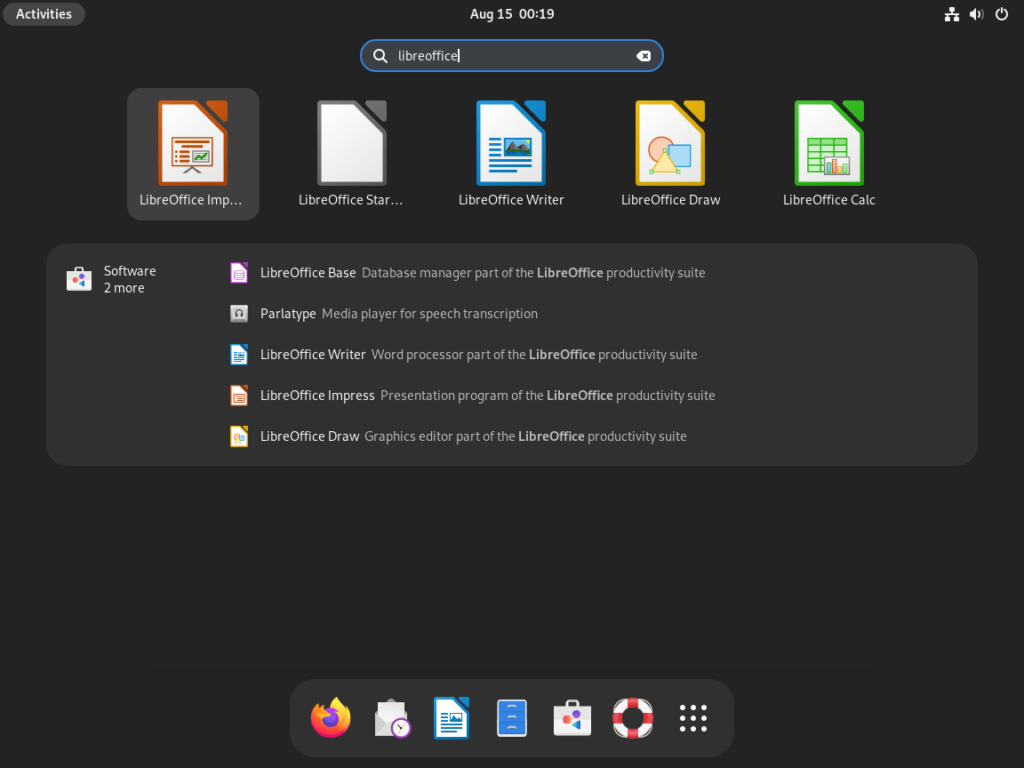Screen dimensions: 1024x768
Task: Open the clock and calendar menu
Action: click(x=512, y=14)
